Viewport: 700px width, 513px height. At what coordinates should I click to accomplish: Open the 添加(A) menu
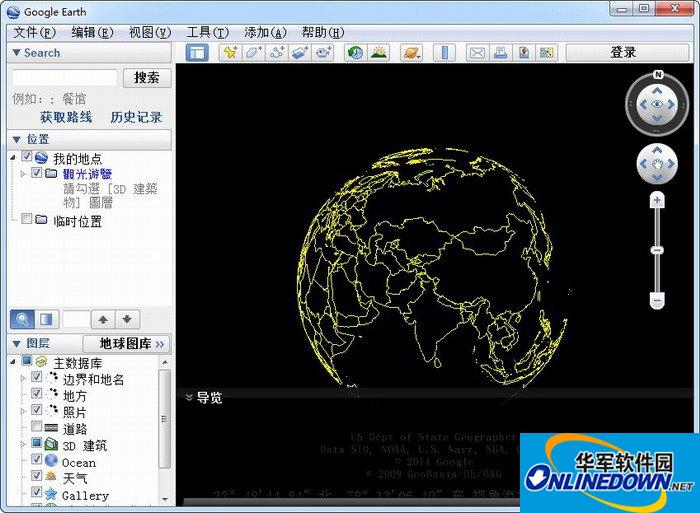click(x=265, y=32)
